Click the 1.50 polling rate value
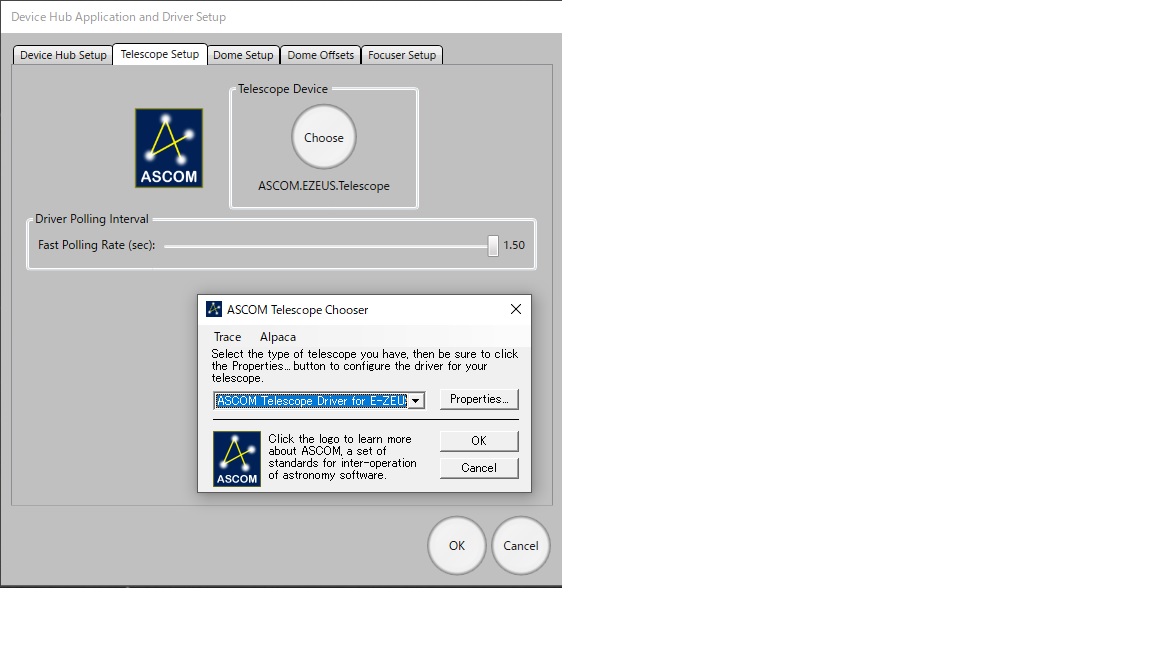The image size is (1152, 648). click(514, 245)
